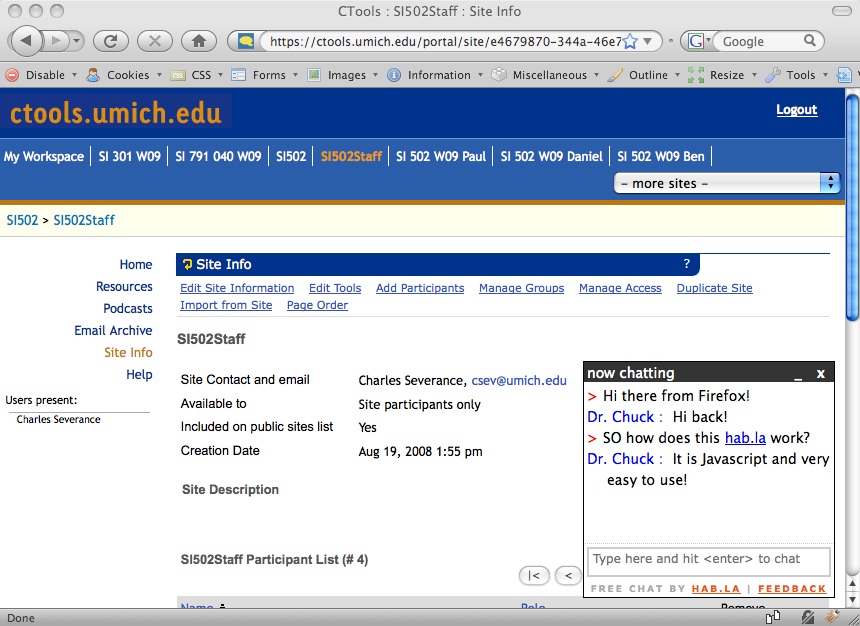Switch to My Workspace site tab
The width and height of the screenshot is (860, 626).
[44, 156]
